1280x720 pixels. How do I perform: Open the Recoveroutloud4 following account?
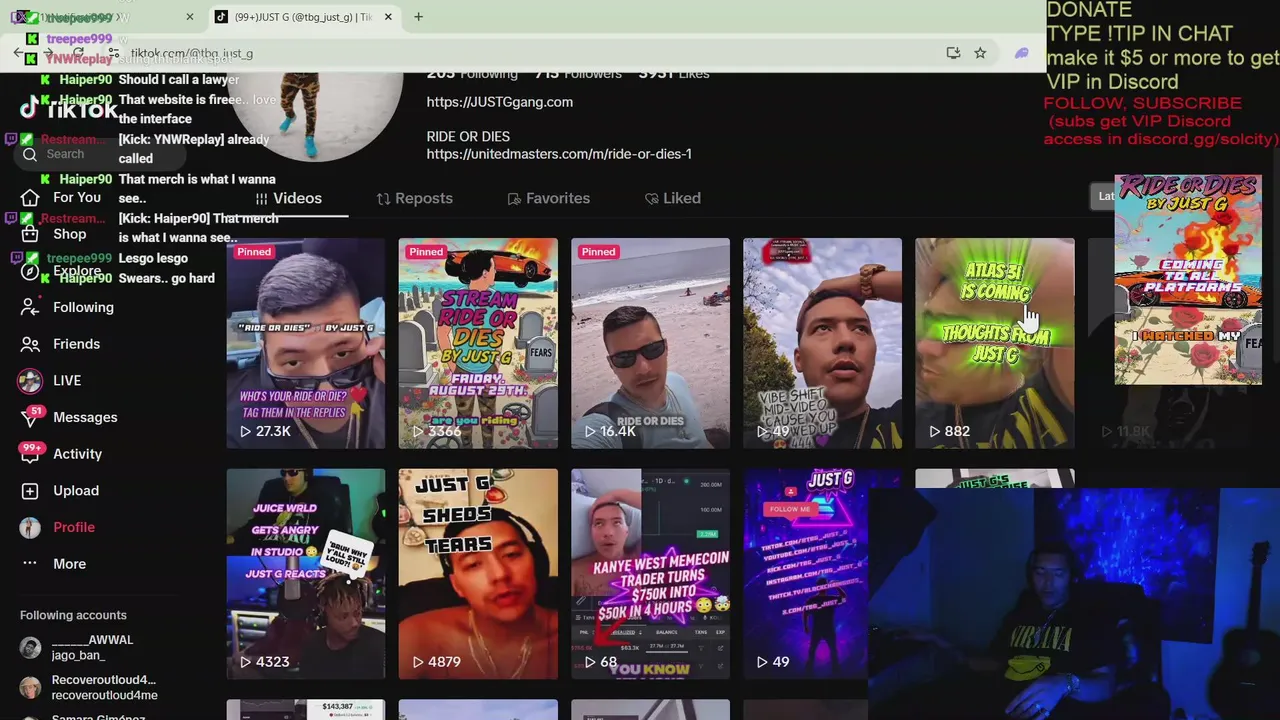(x=88, y=688)
